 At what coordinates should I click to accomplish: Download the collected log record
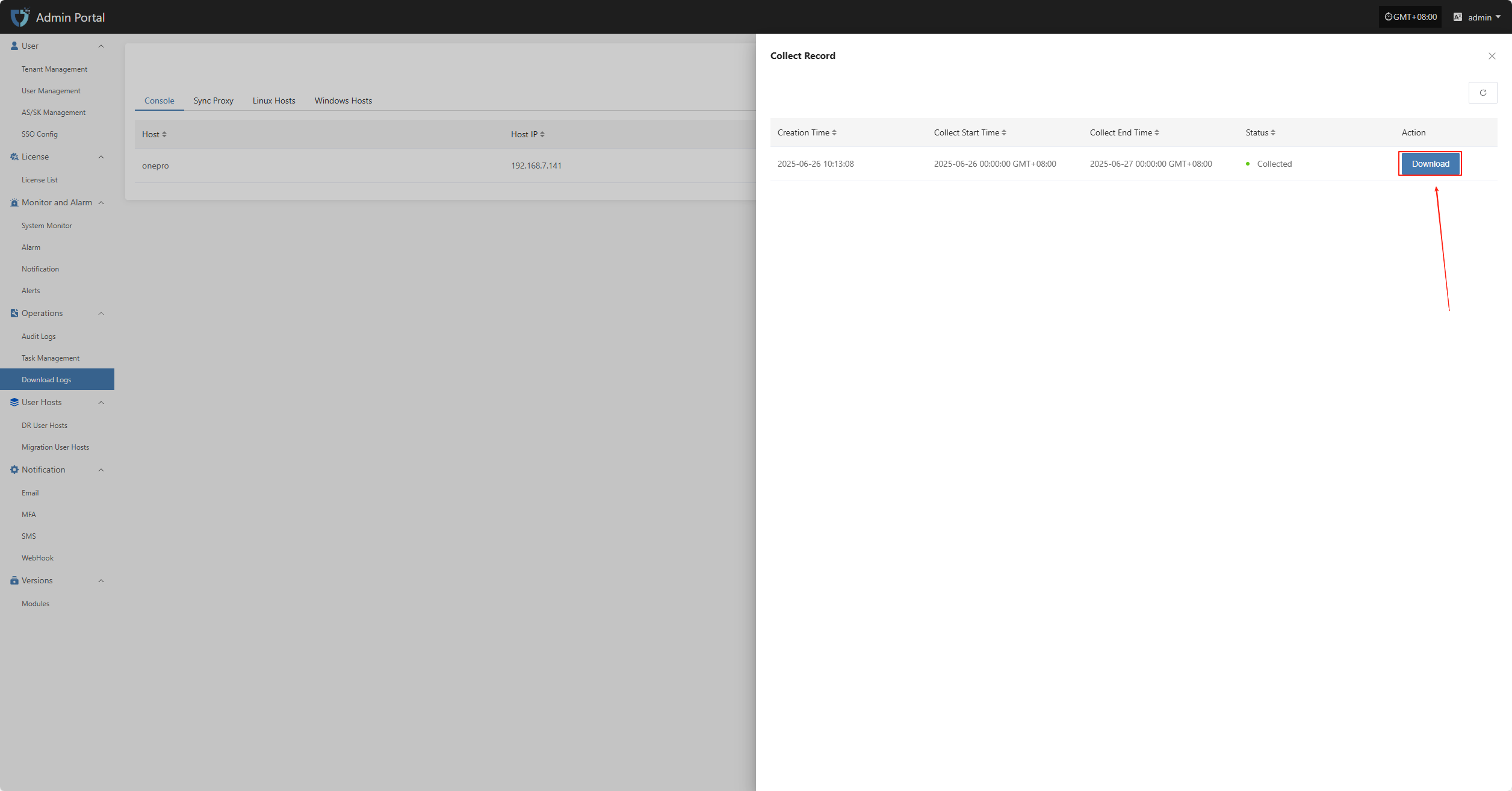1430,164
